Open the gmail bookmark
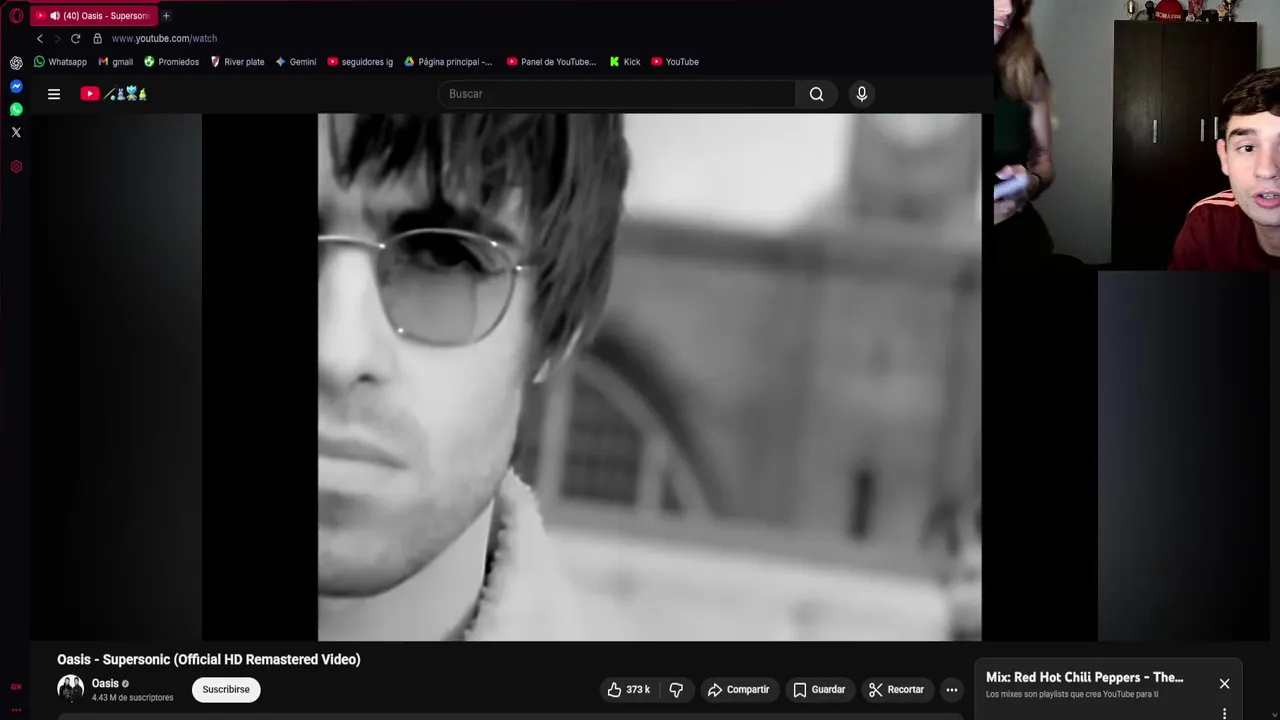The height and width of the screenshot is (720, 1280). point(115,62)
